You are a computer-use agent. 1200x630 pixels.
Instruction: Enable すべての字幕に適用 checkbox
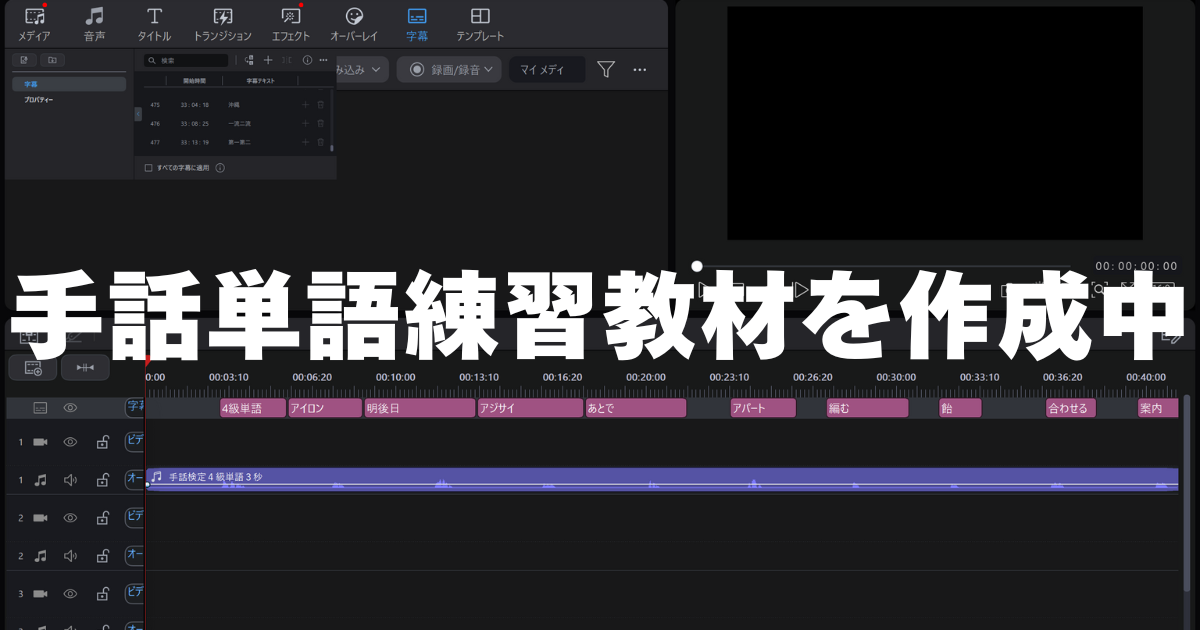coord(149,168)
